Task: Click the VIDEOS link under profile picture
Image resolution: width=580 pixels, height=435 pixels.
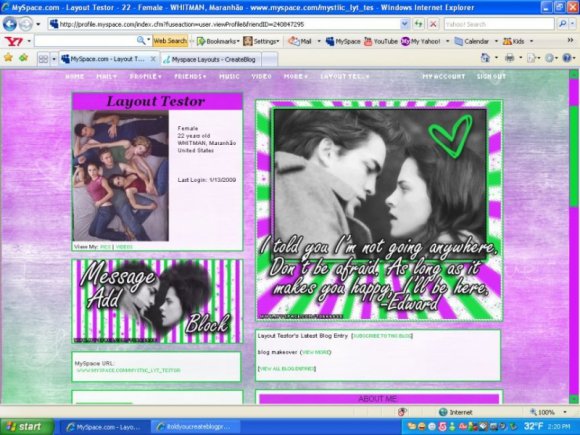Action: click(x=124, y=246)
